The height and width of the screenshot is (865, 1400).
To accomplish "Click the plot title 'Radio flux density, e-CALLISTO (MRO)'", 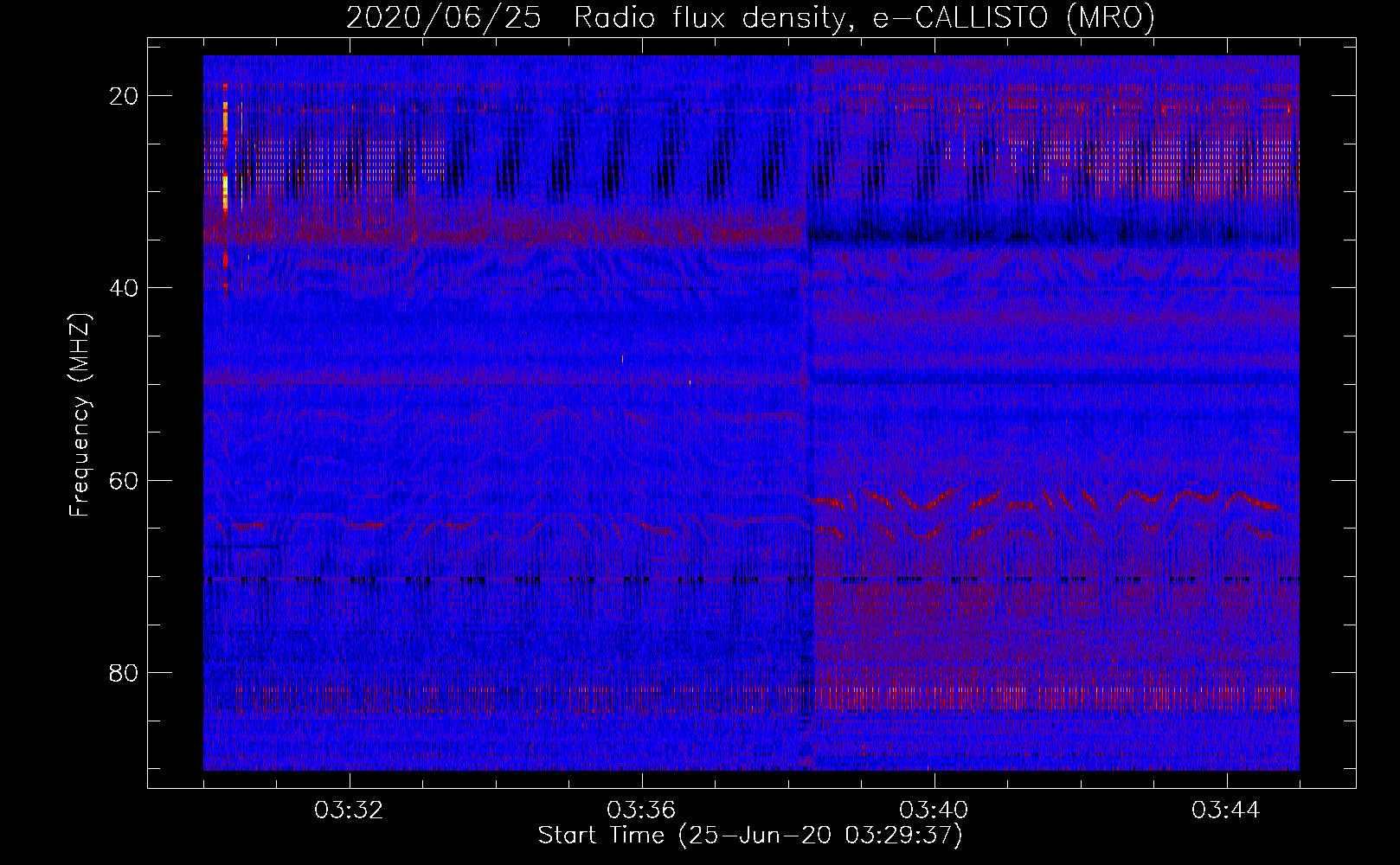I will [864, 17].
